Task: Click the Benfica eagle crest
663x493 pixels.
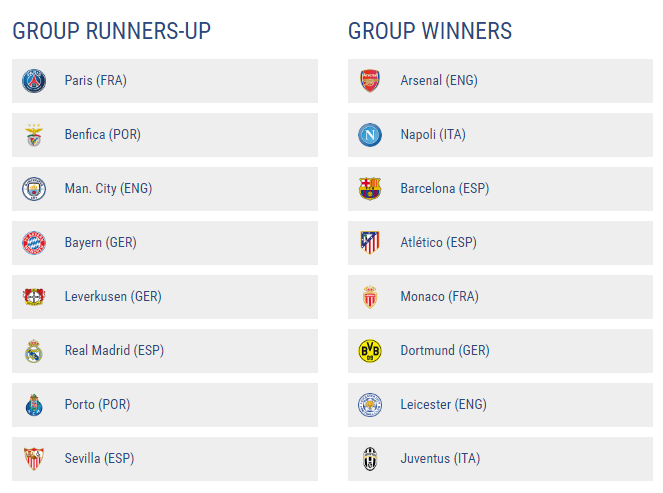Action: coord(34,135)
